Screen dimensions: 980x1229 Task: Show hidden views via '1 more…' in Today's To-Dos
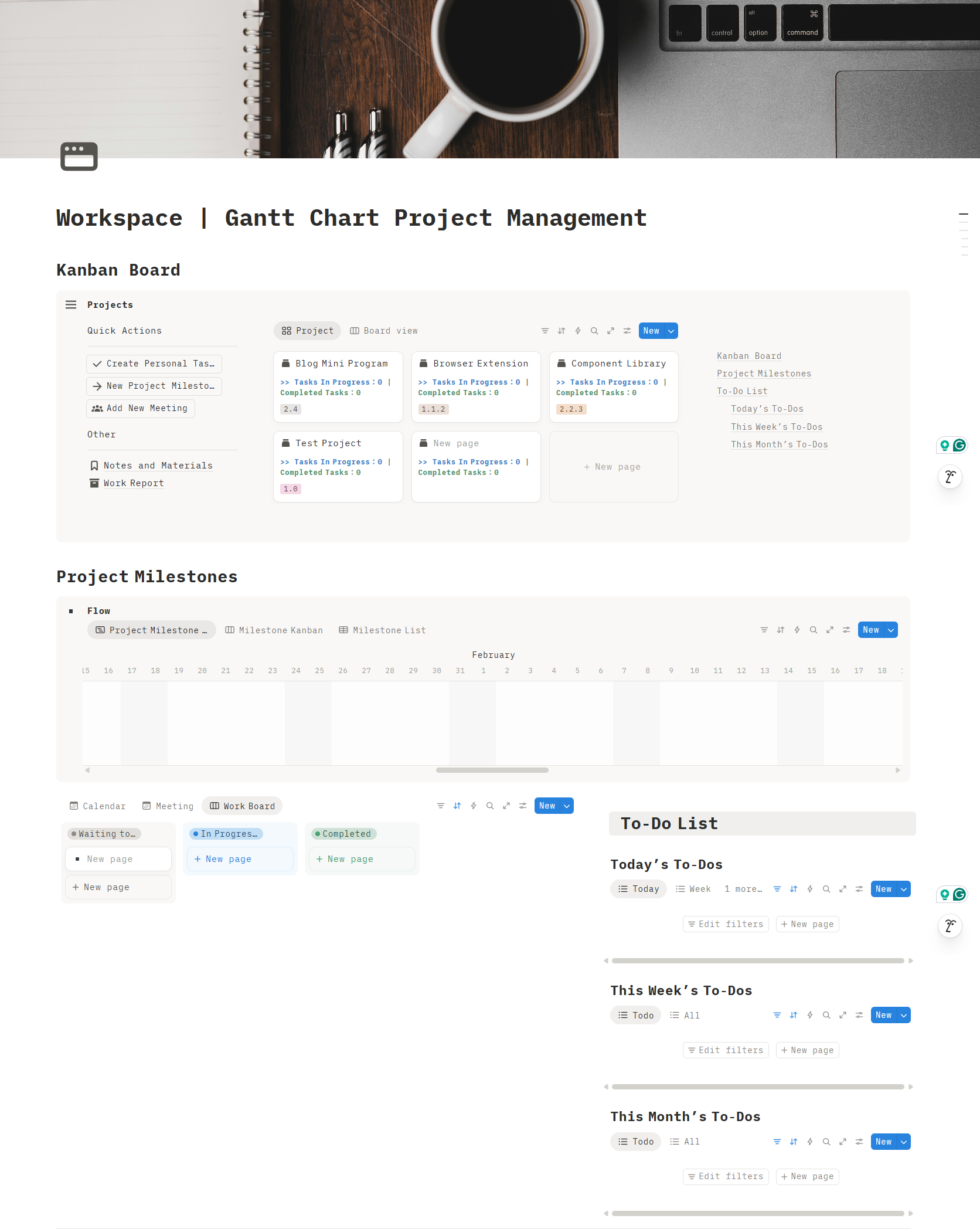tap(743, 889)
